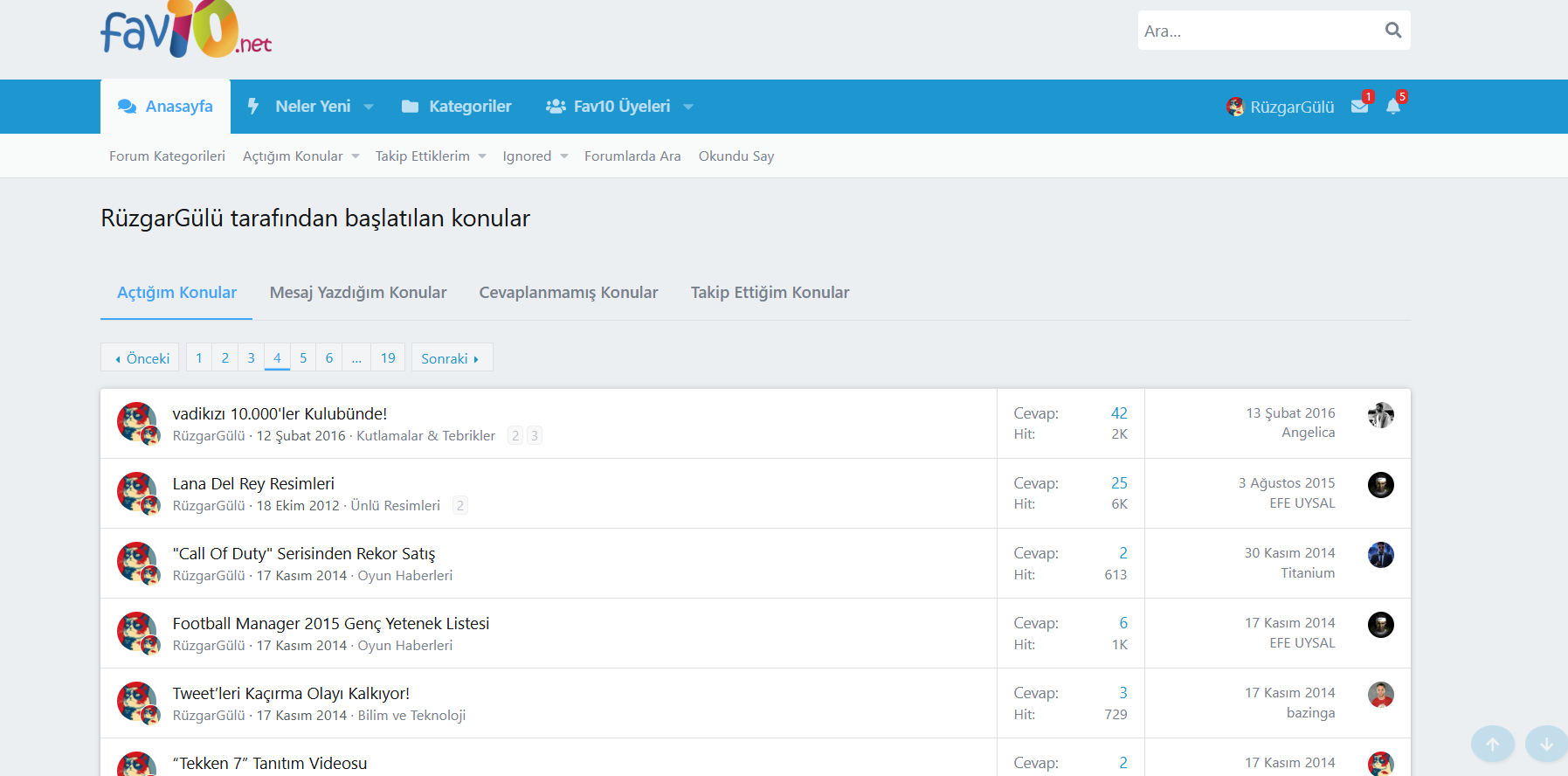The height and width of the screenshot is (776, 1568).
Task: Jump to page 19 of topics
Action: coord(388,358)
